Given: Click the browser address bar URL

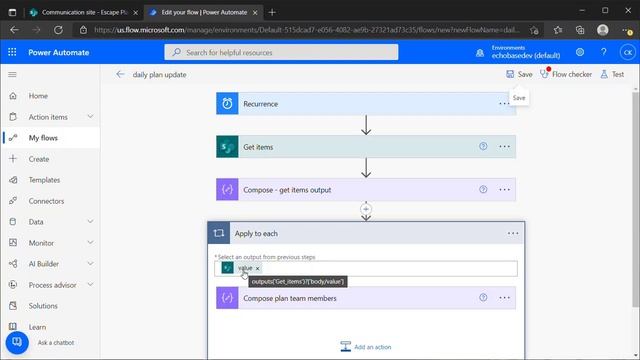Looking at the screenshot, I should pyautogui.click(x=306, y=30).
